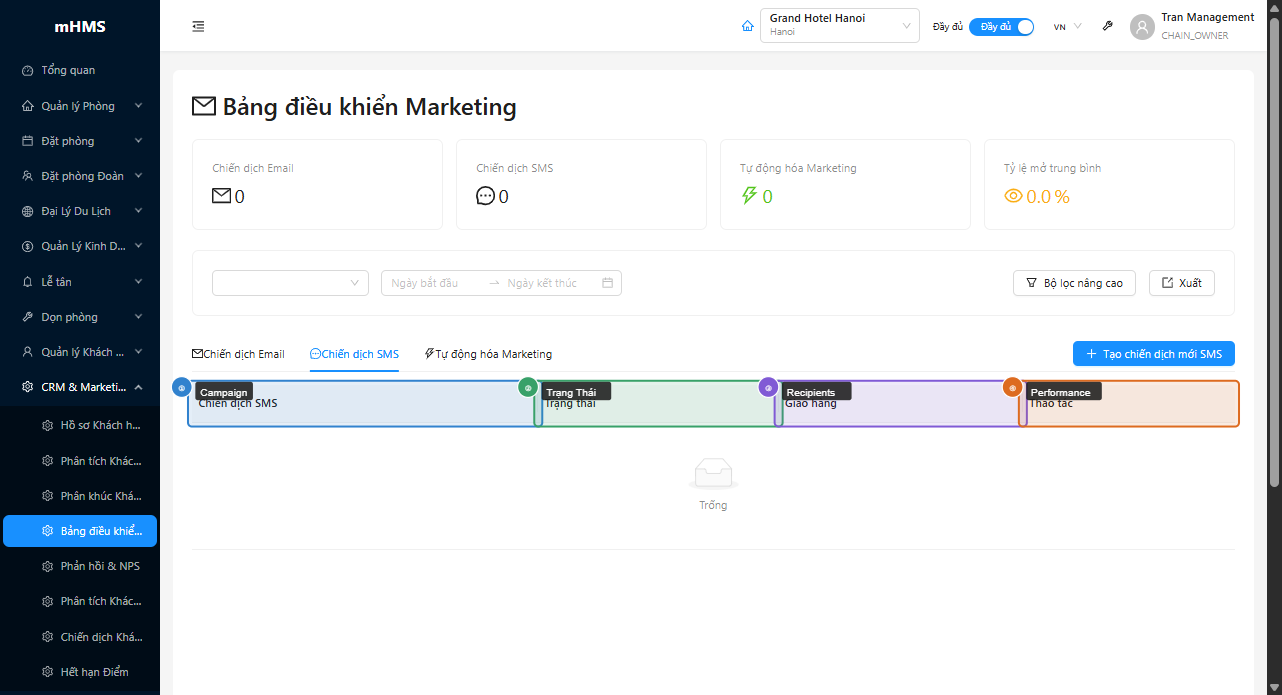Click the Ngày bắt đầu date field

(x=432, y=283)
